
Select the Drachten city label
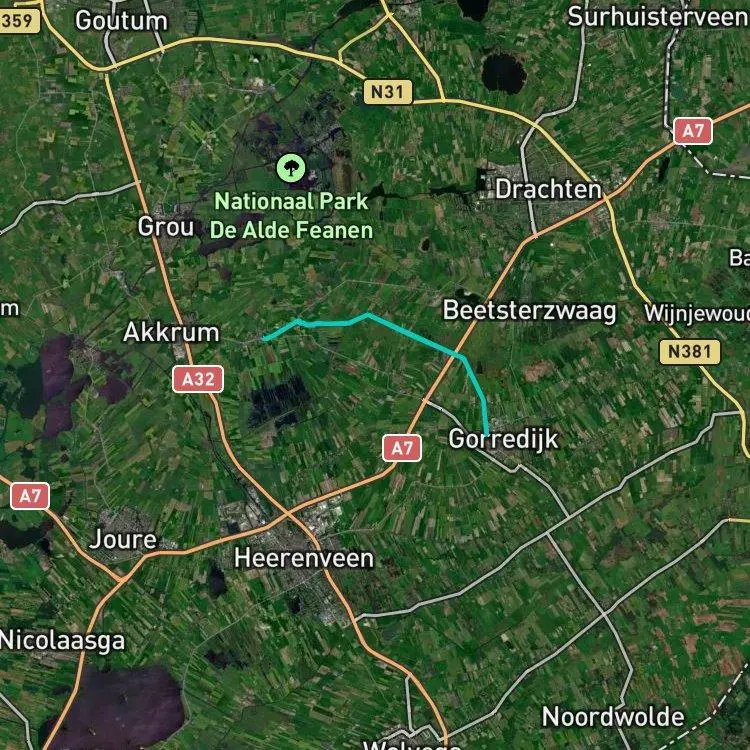click(548, 189)
